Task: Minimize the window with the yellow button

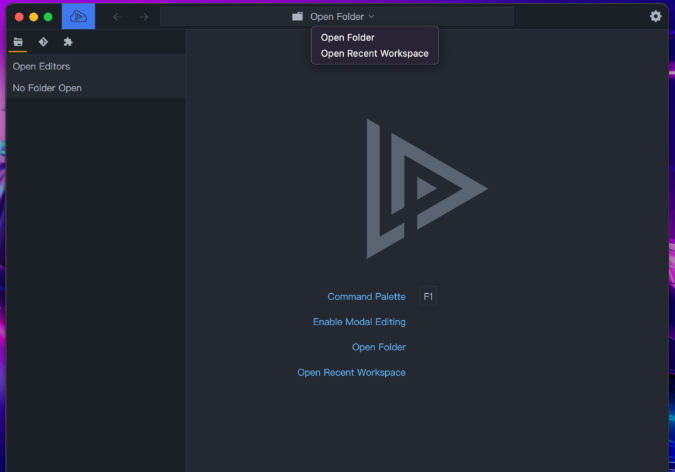Action: tap(34, 17)
